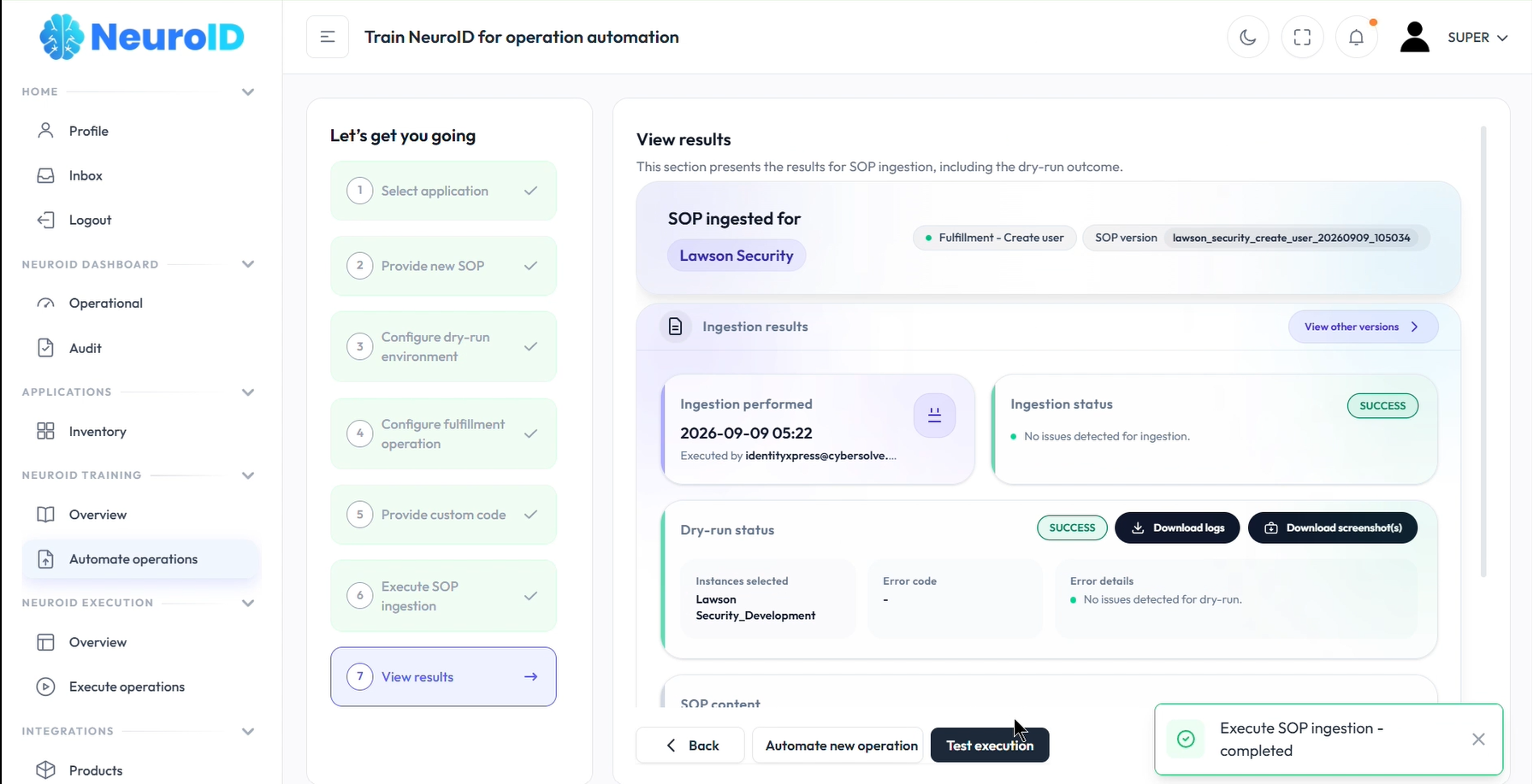Select Automate operations menu item

pyautogui.click(x=141, y=559)
